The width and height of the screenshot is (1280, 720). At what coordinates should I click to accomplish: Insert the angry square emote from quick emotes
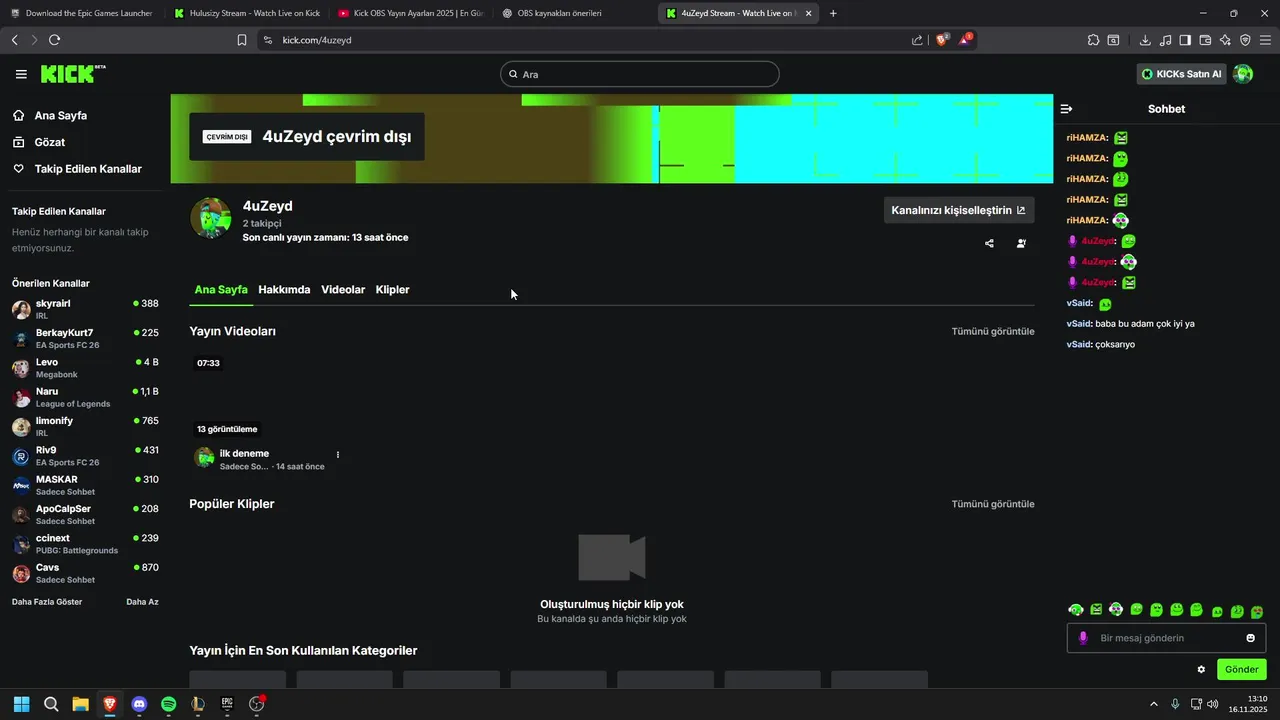click(1096, 610)
